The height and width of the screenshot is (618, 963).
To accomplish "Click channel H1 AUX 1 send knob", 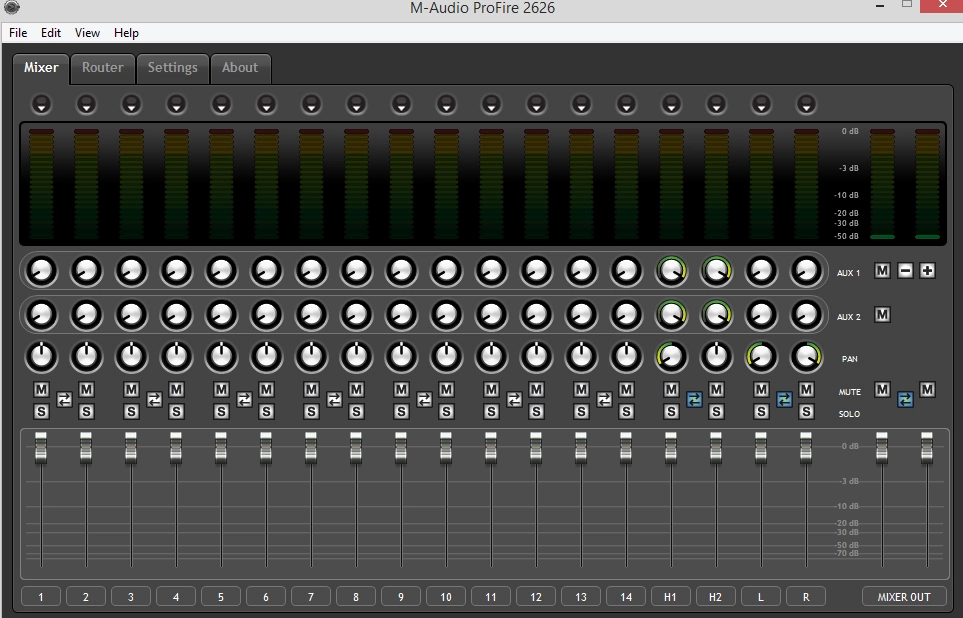I will [x=671, y=271].
